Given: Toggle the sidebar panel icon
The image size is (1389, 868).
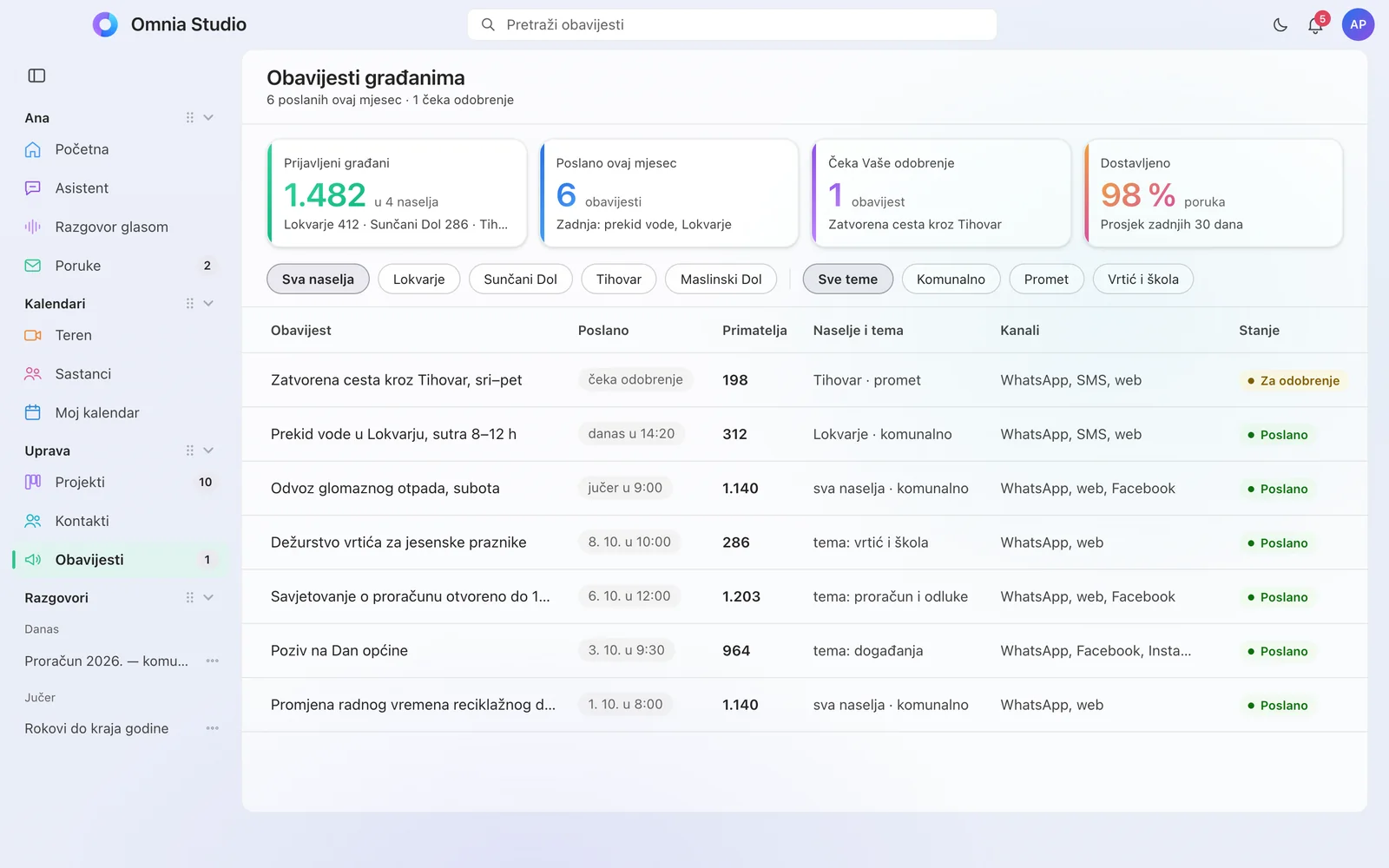Looking at the screenshot, I should 36,76.
